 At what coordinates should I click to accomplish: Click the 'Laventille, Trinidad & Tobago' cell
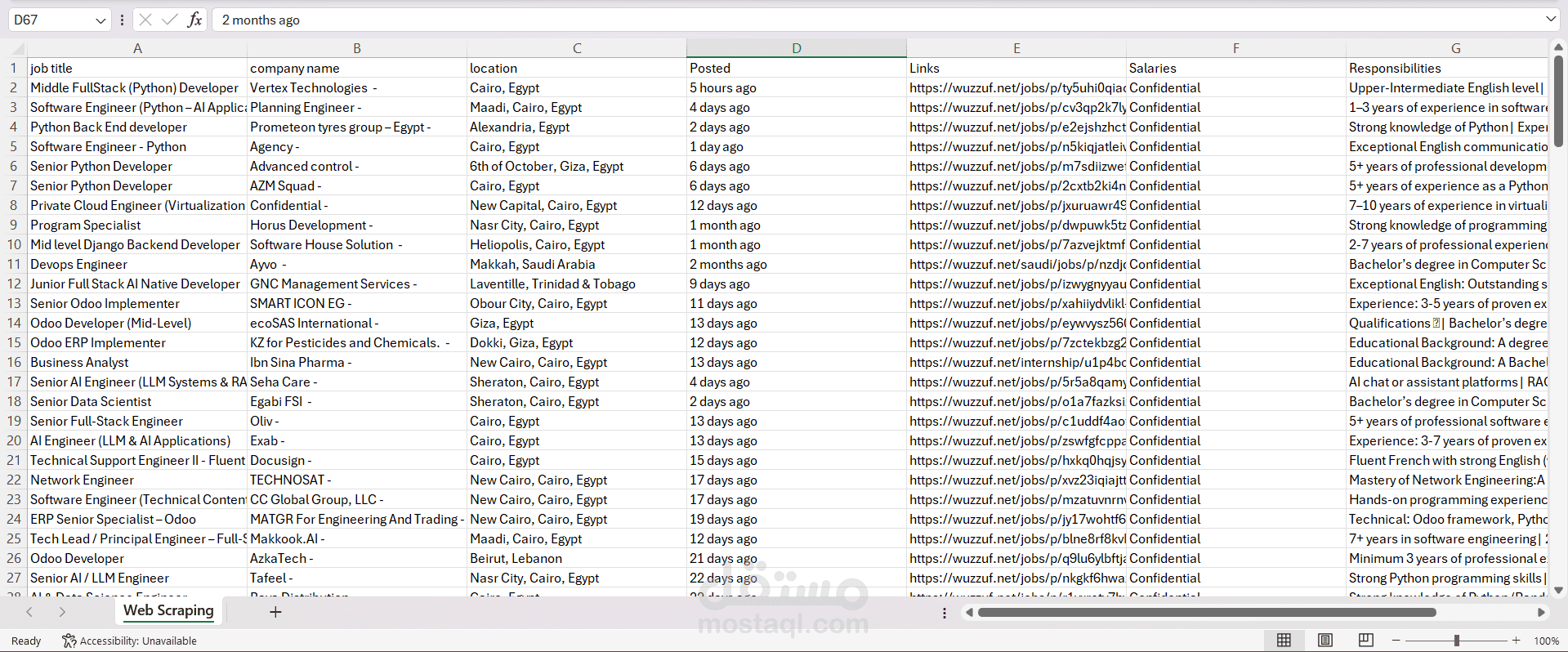point(577,284)
